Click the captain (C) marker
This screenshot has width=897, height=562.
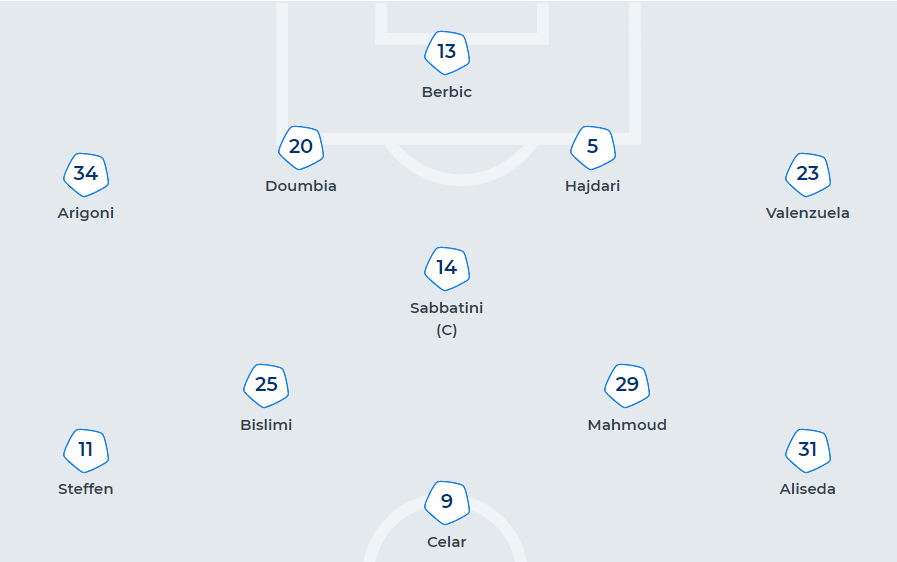click(446, 330)
